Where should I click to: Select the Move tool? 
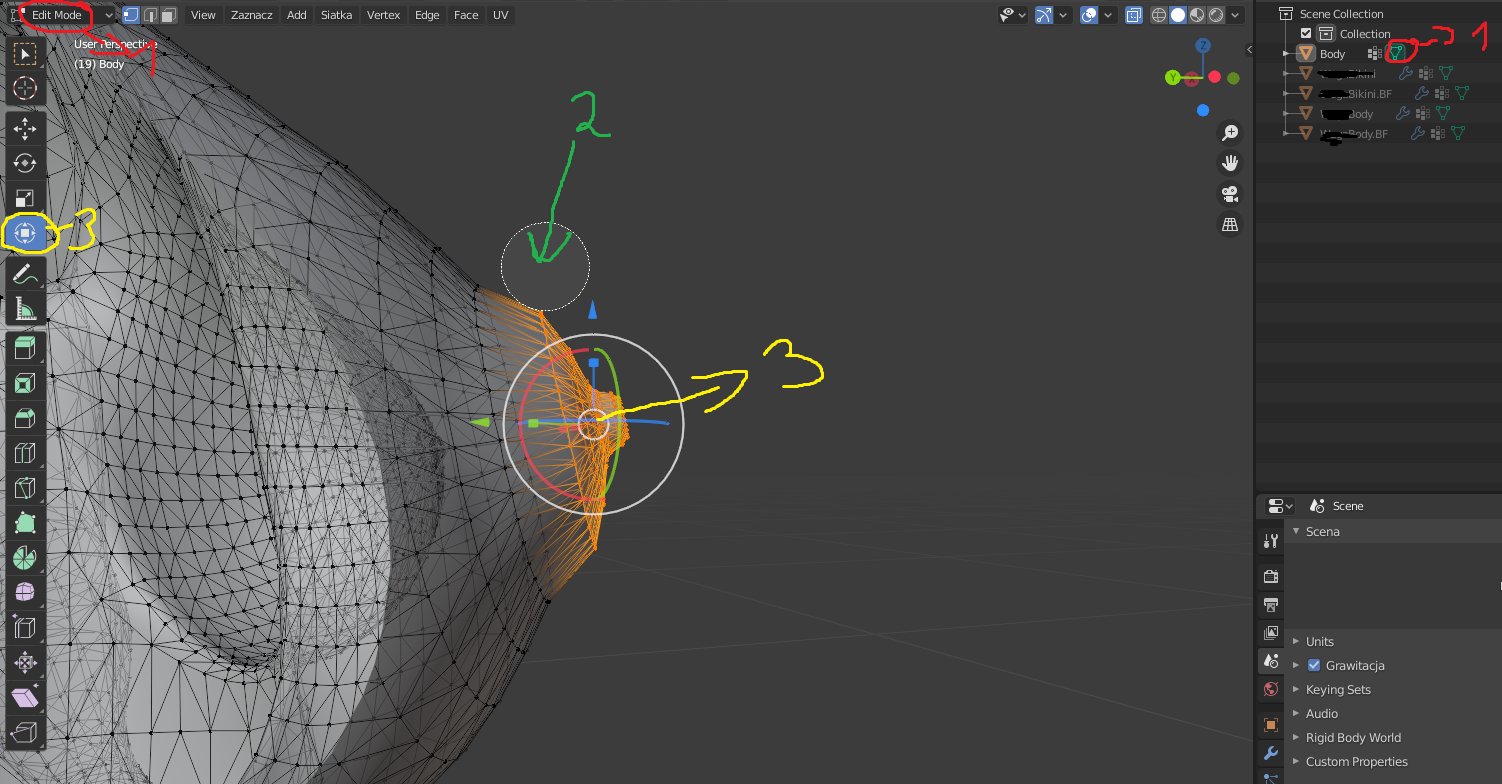tap(24, 128)
